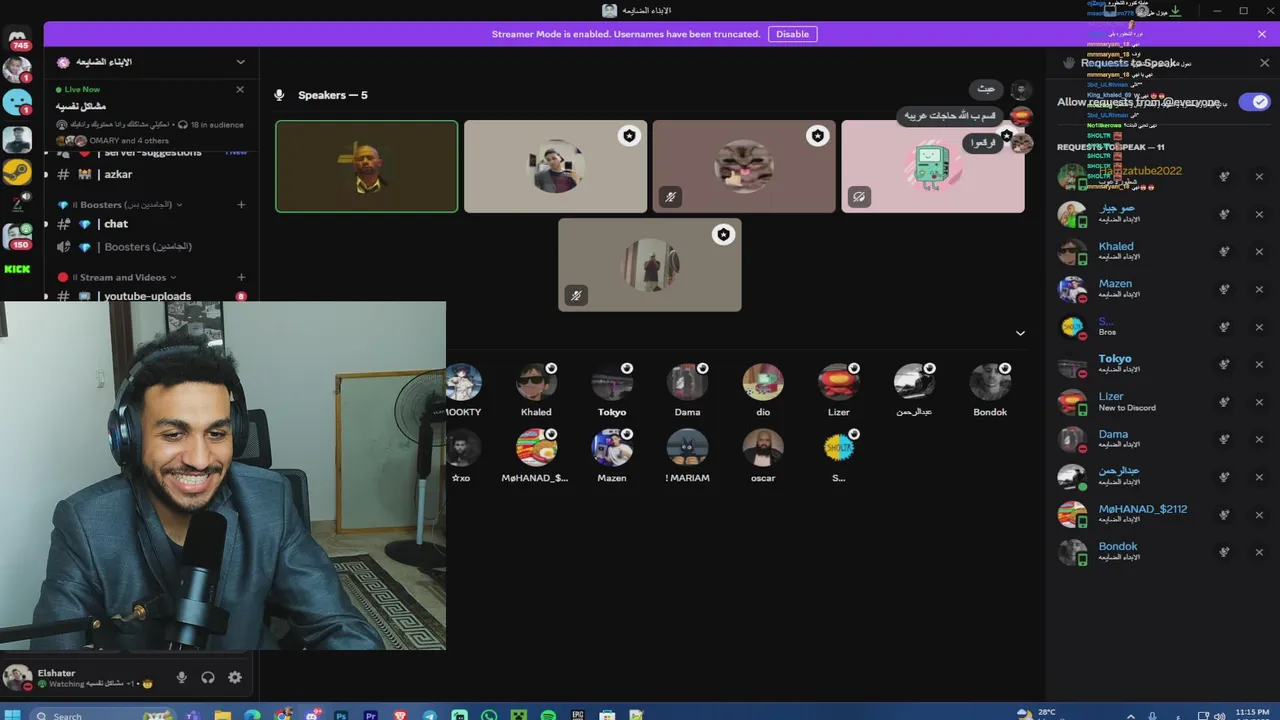Screen dimensions: 1280x720
Task: Open the azkar text channel
Action: coord(150,174)
